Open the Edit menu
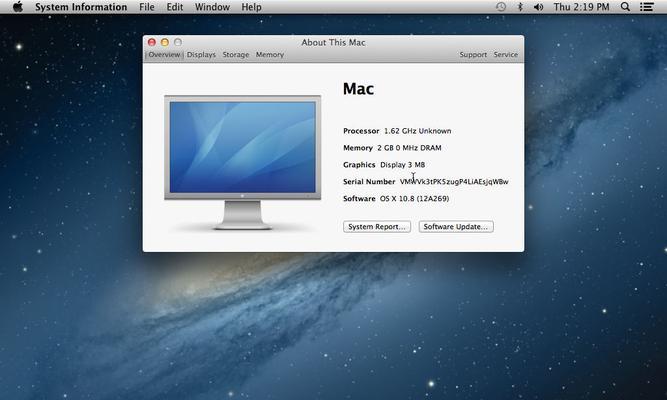The width and height of the screenshot is (667, 400). 175,7
